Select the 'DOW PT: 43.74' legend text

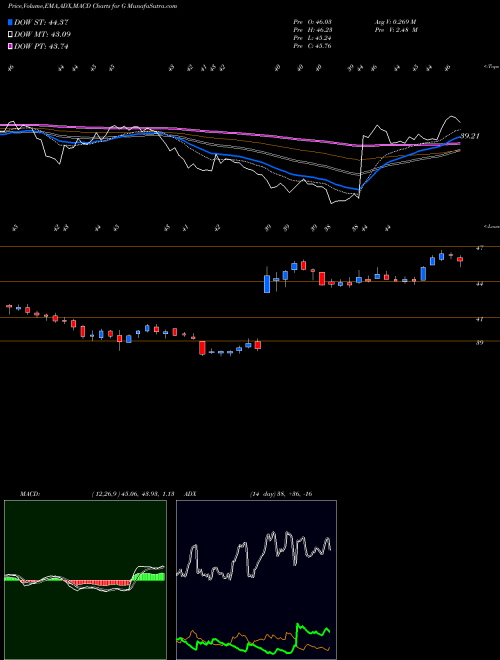pos(41,47)
